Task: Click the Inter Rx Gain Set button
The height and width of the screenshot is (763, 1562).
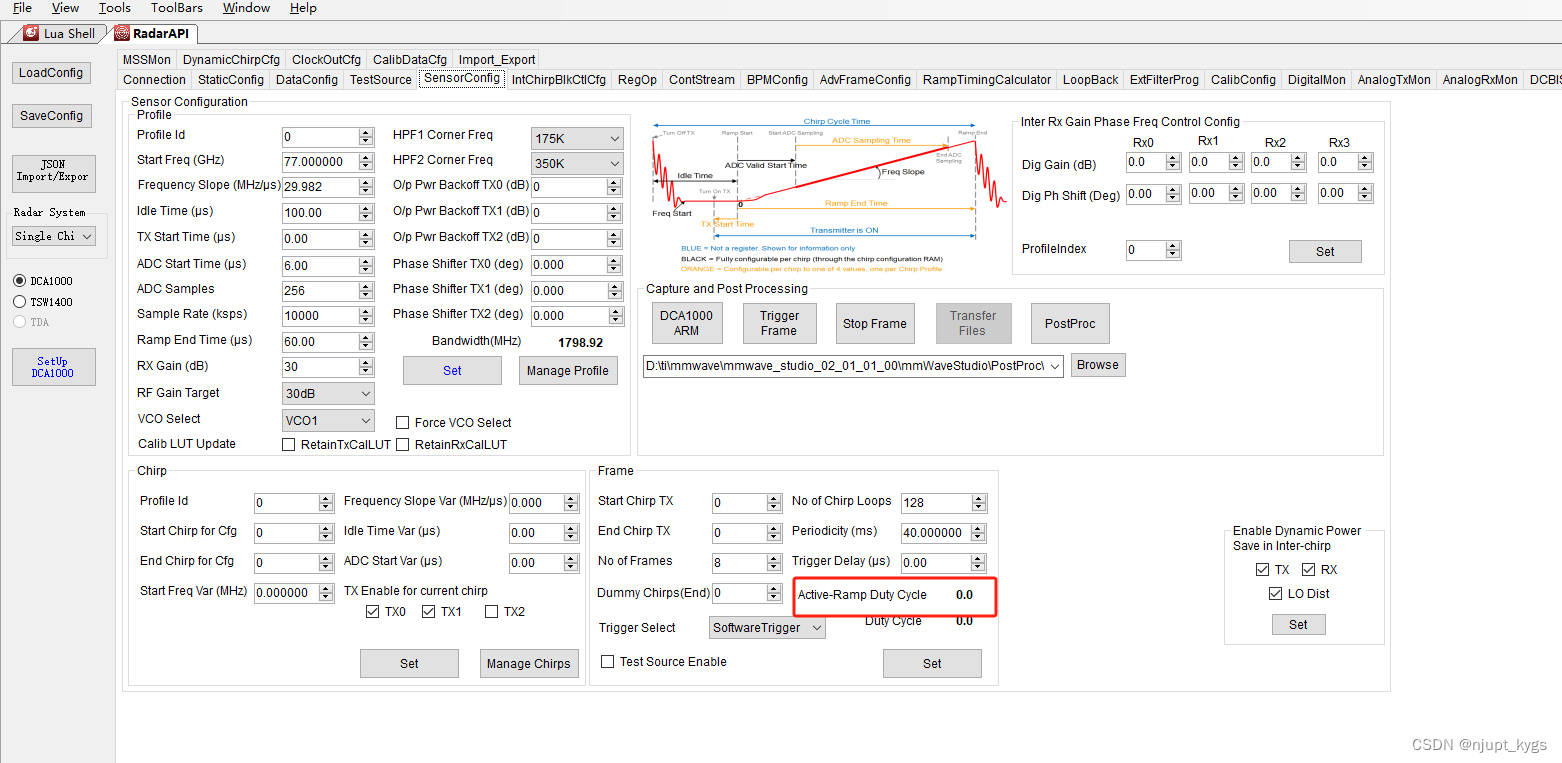Action: tap(1325, 252)
